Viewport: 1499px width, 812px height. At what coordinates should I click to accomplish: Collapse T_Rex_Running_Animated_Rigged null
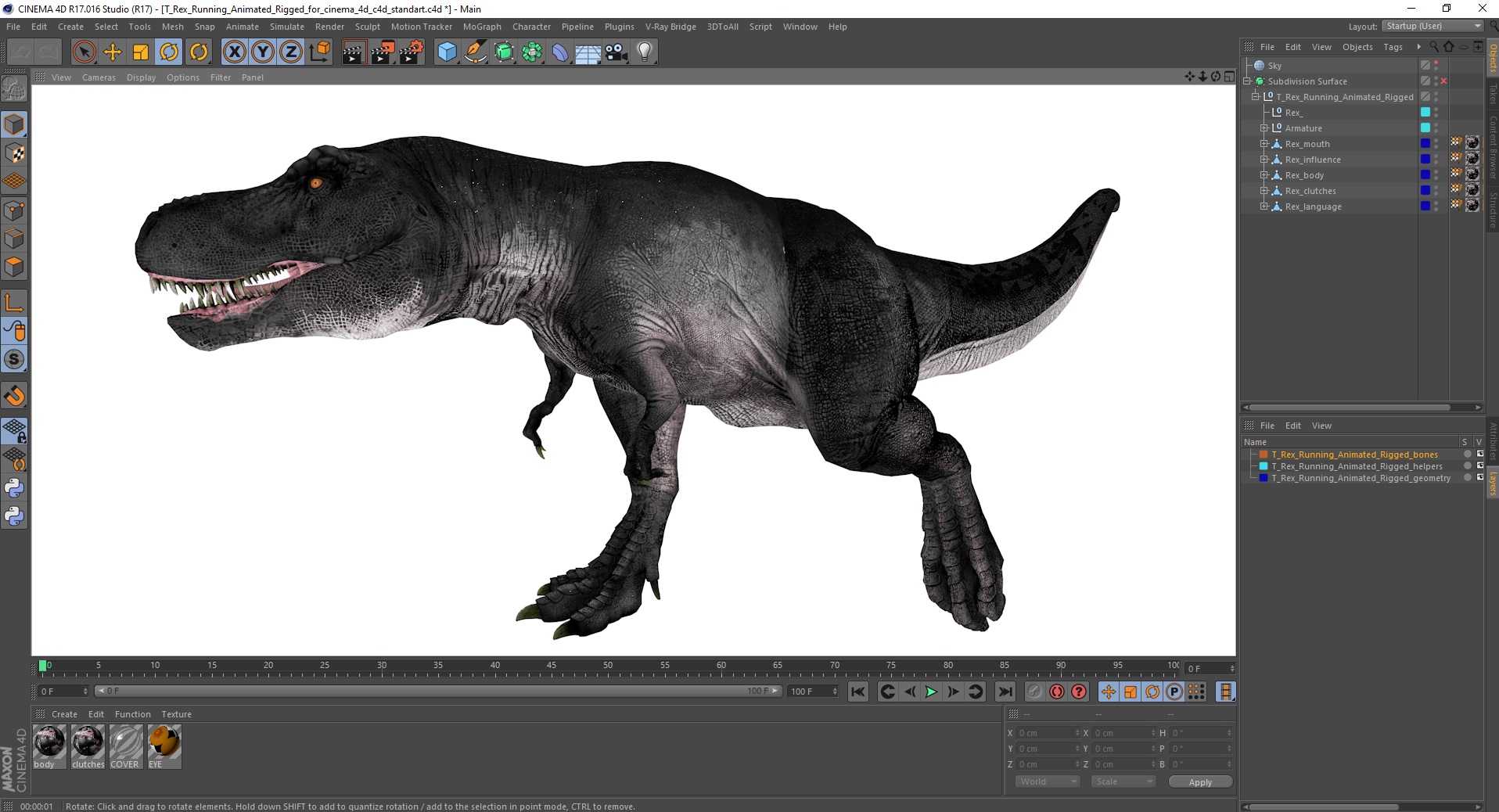[1255, 97]
